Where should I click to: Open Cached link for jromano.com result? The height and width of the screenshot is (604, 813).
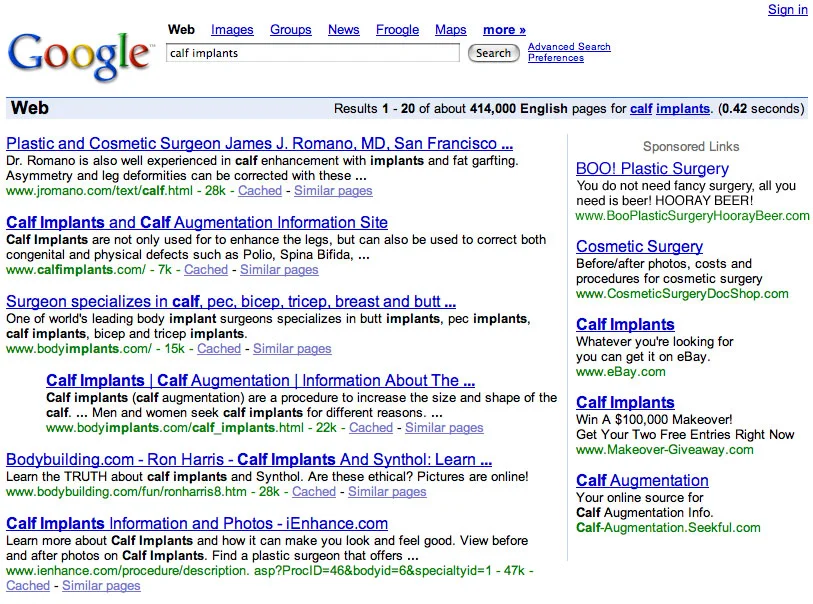pyautogui.click(x=260, y=191)
